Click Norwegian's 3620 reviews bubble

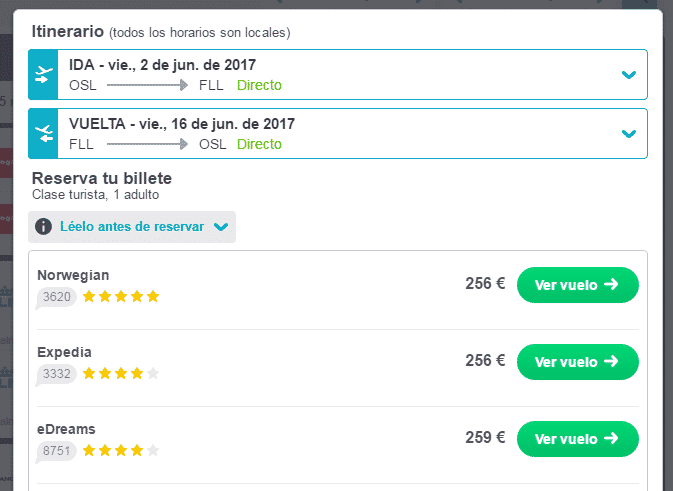[x=56, y=297]
